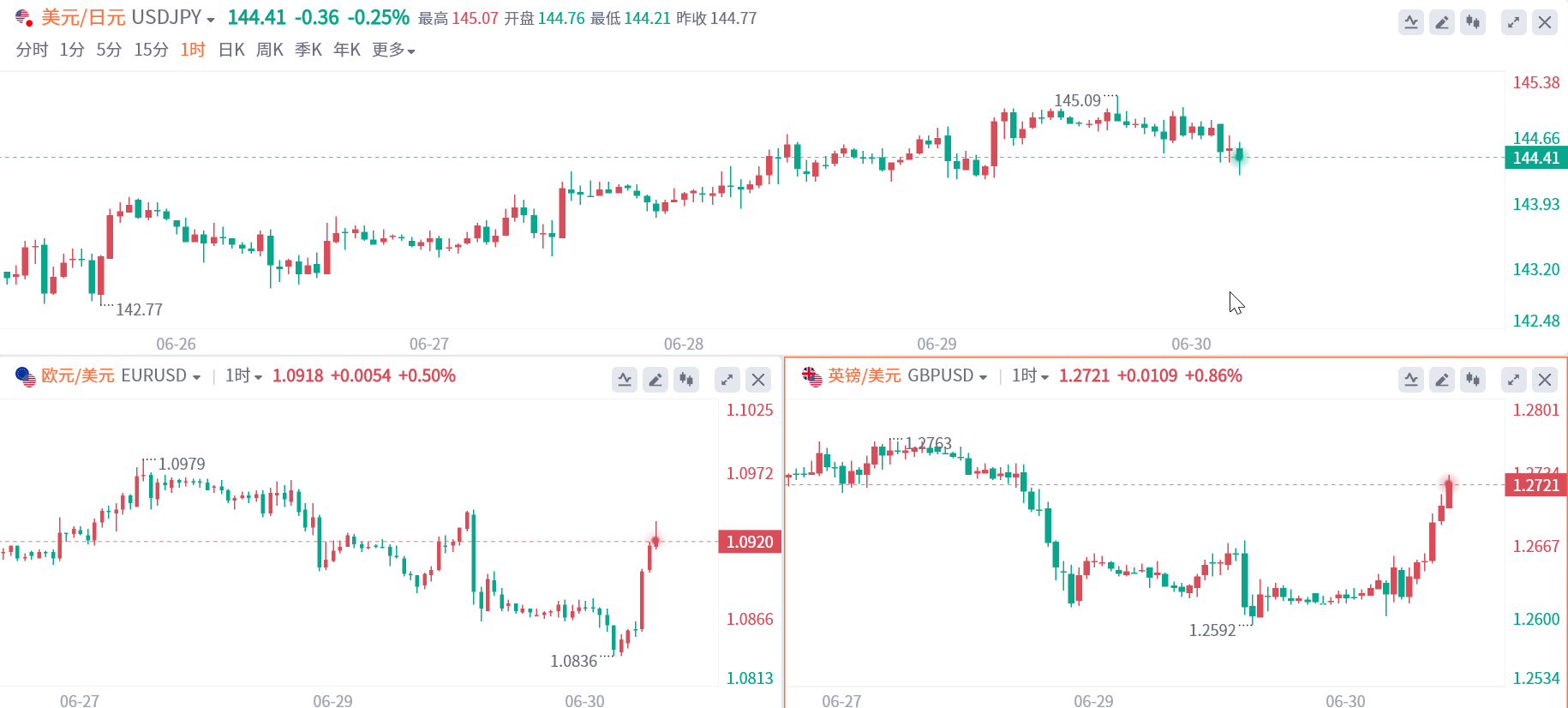
Task: Select the drawing pencil tool on USDJPY chart
Action: [1442, 22]
